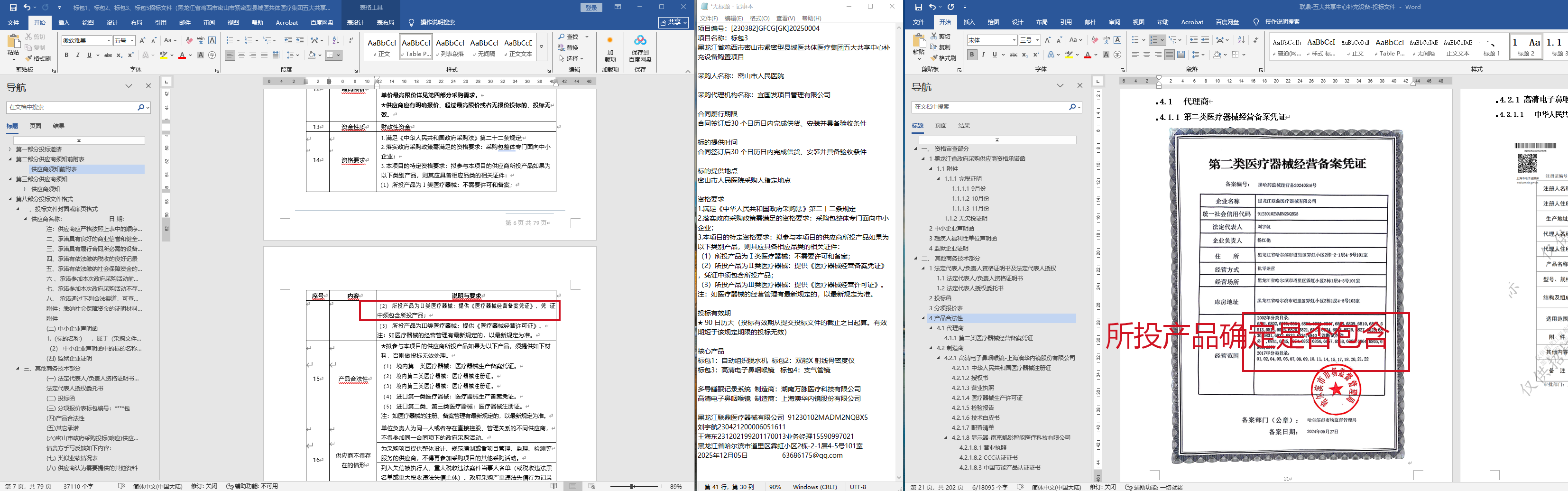Click the show/hide paragraph marks icon in right Word
This screenshot has width=1568, height=491.
coord(1256,39)
